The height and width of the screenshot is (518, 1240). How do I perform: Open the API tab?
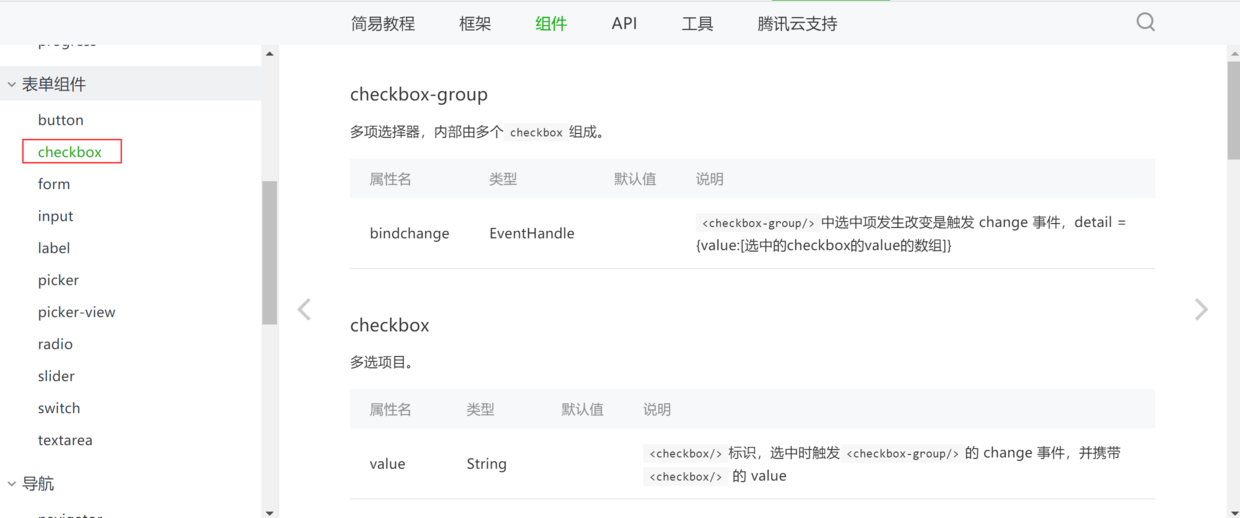[624, 24]
